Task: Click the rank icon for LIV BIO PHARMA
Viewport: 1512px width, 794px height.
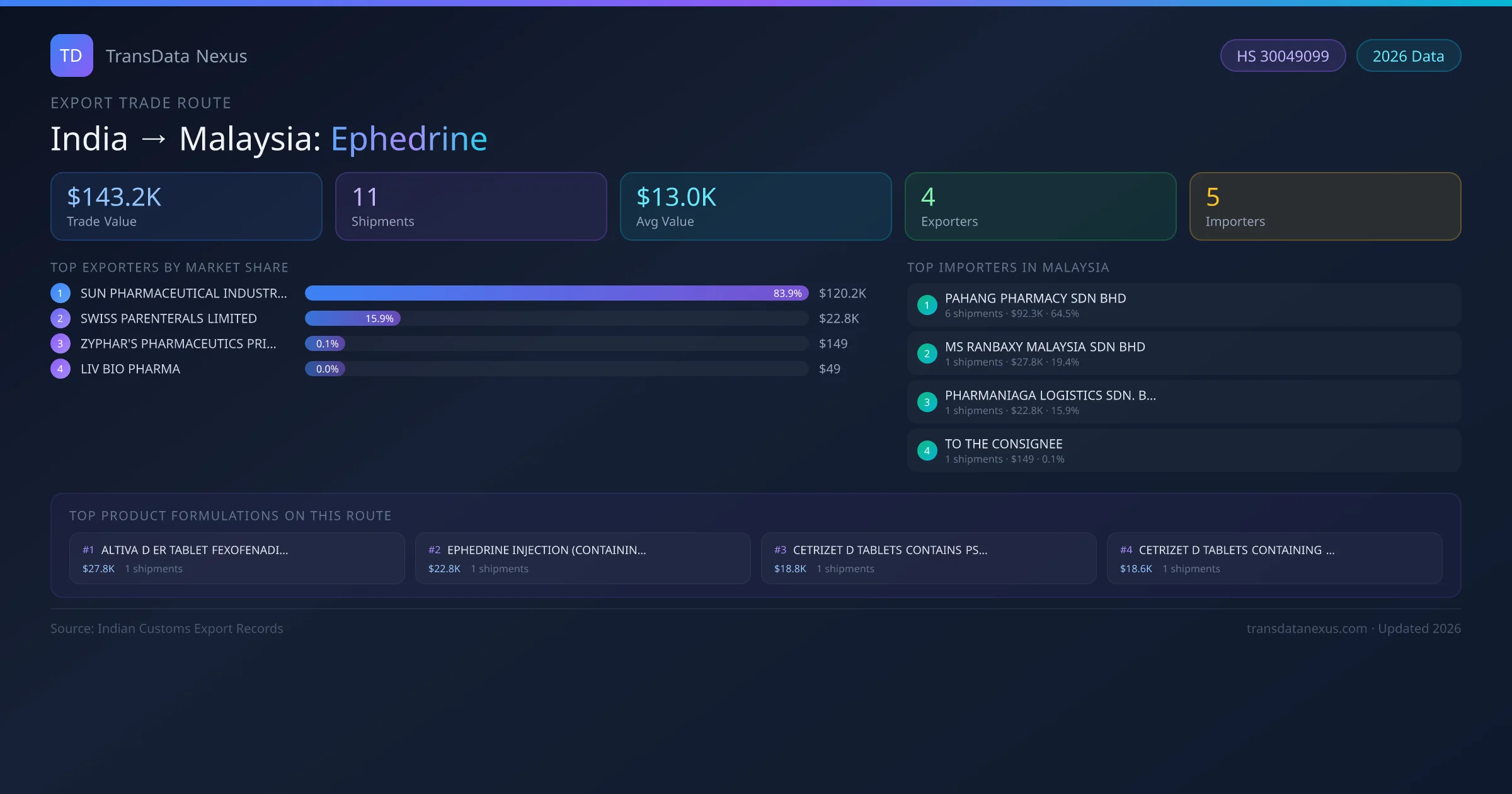Action: [x=60, y=369]
